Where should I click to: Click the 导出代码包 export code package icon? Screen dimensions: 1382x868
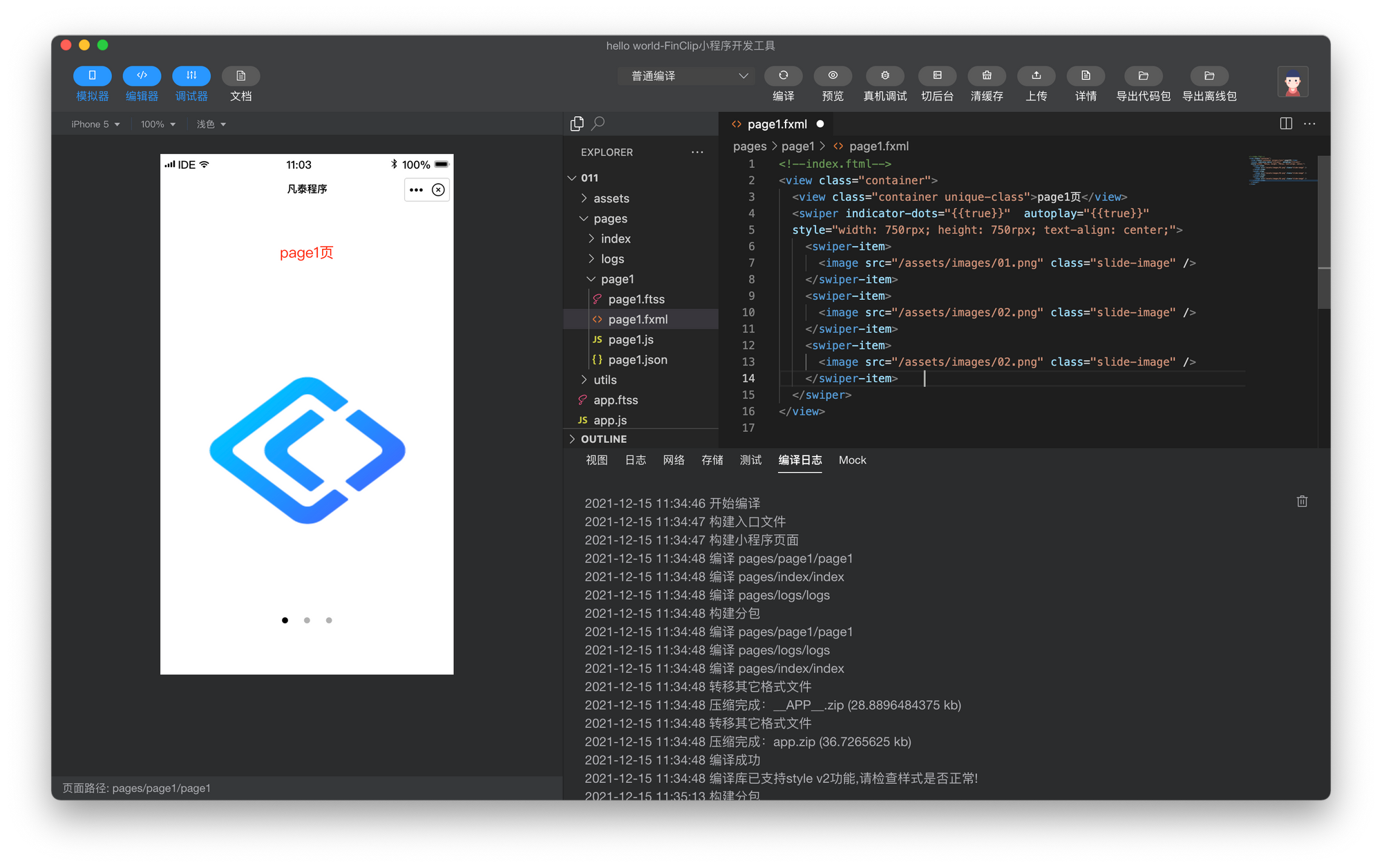(x=1143, y=75)
